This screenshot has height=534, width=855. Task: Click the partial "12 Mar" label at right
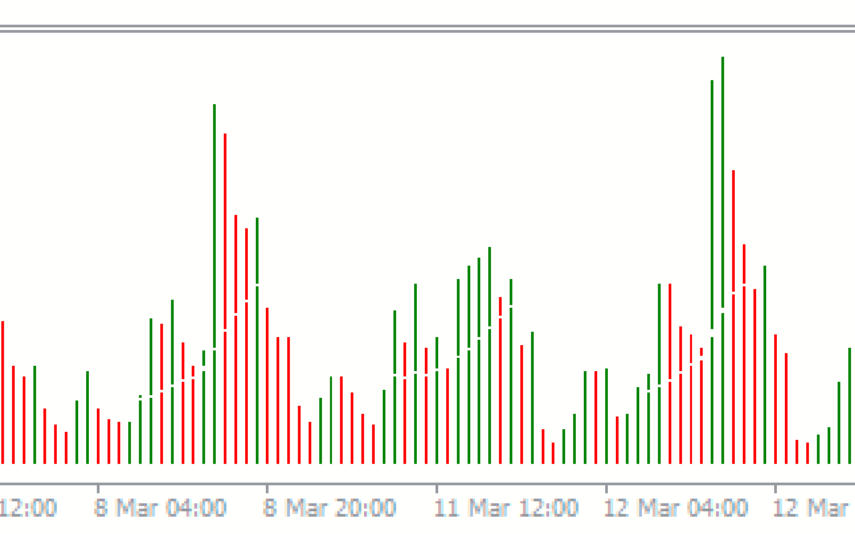tap(812, 508)
